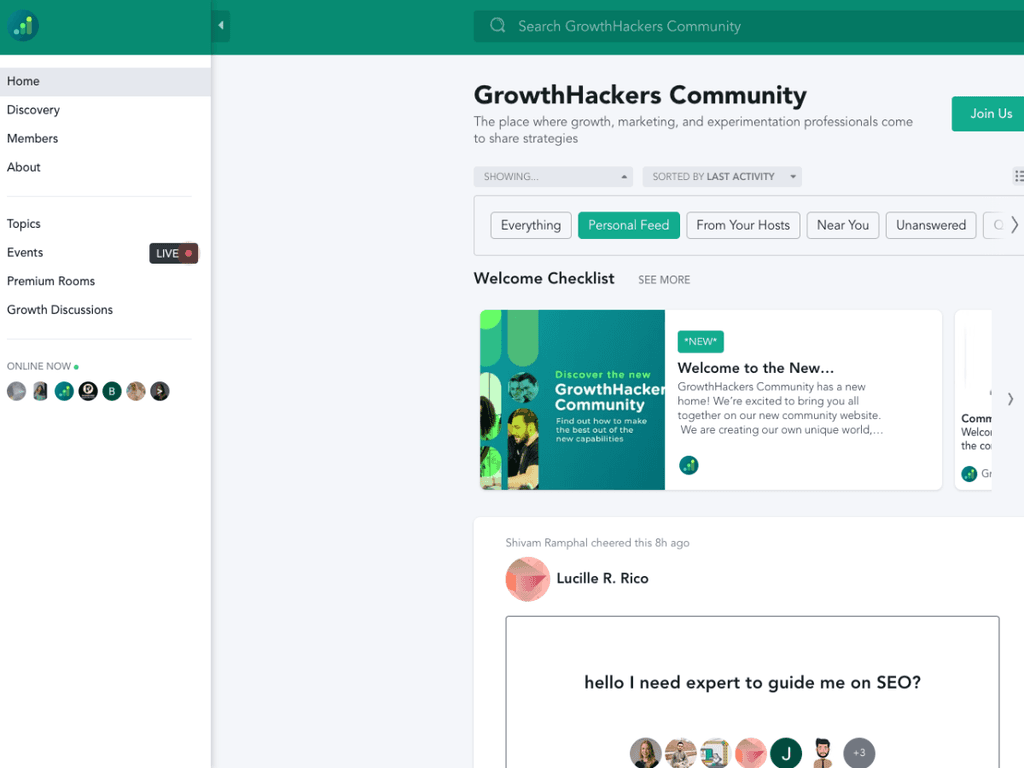Viewport: 1024px width, 768px height.
Task: Select the From Your Hosts filter
Action: (x=743, y=225)
